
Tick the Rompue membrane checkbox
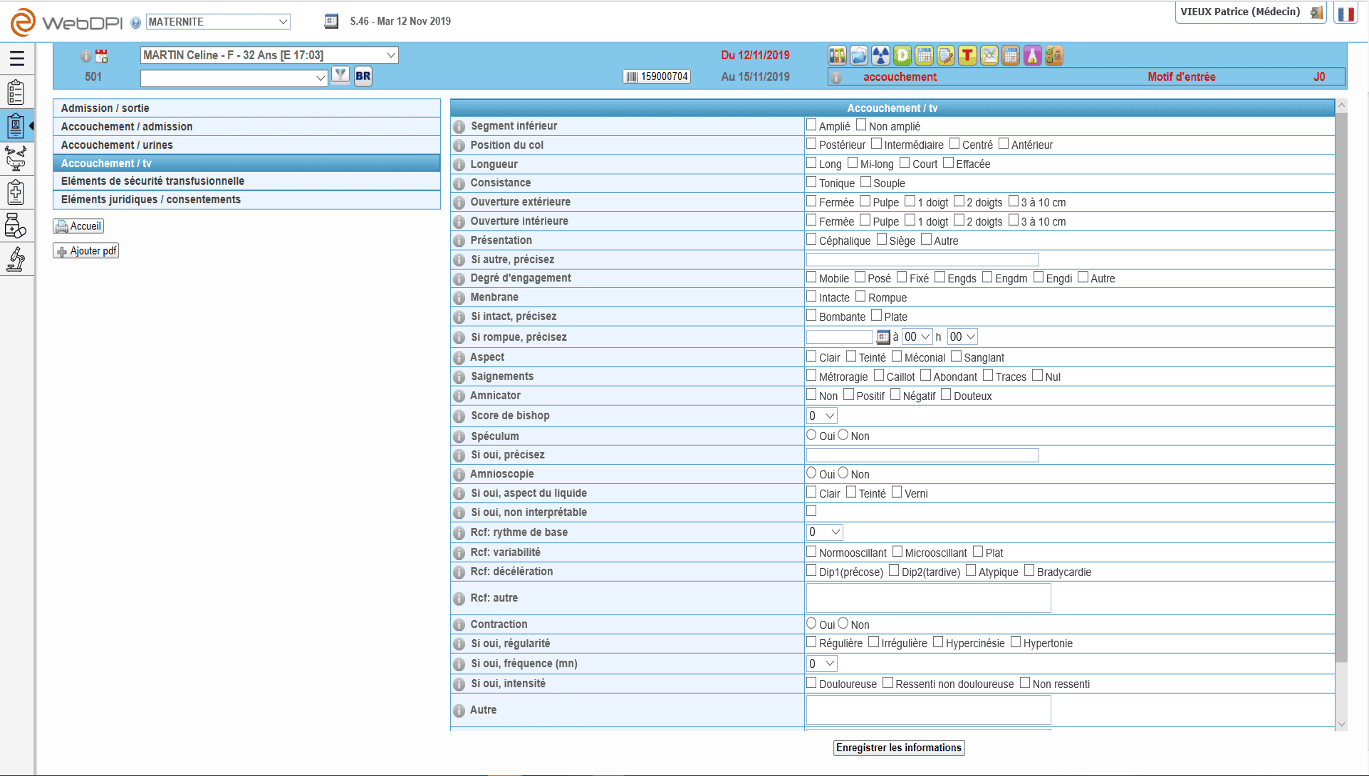pyautogui.click(x=860, y=297)
